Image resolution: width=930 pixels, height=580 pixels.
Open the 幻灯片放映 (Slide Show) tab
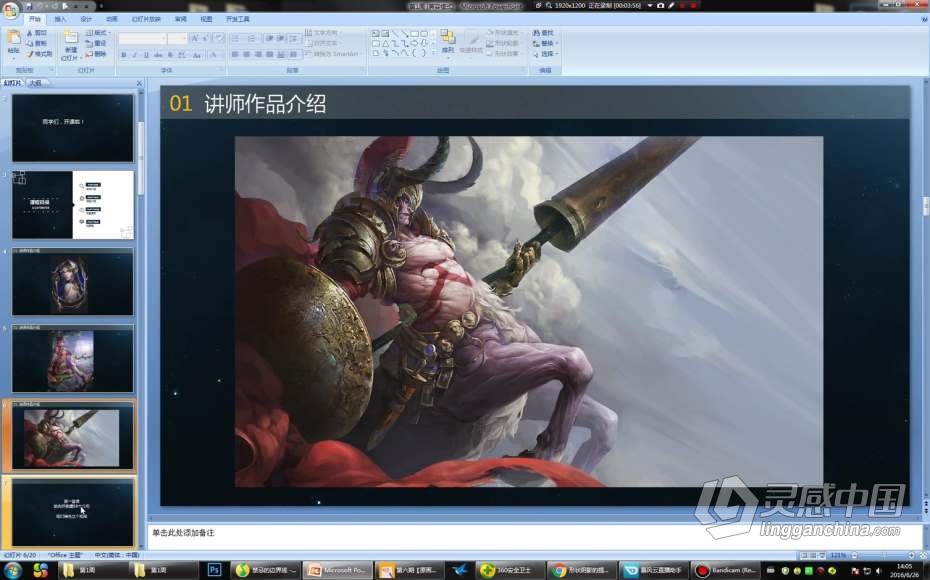(x=146, y=20)
